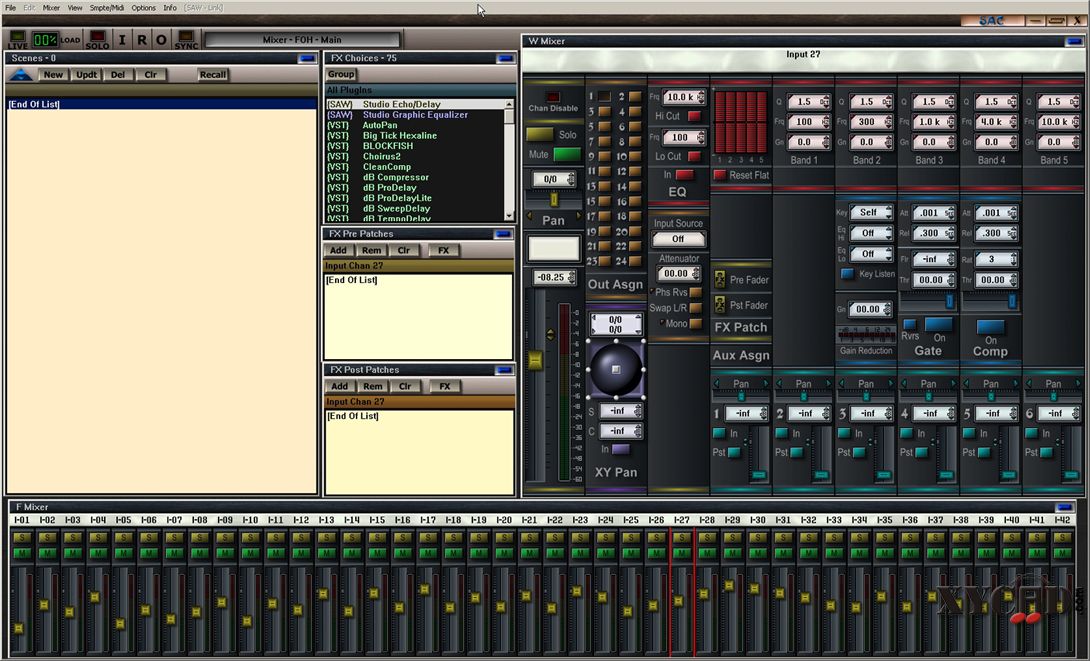Open the Group selector in FX Choices
Image resolution: width=1090 pixels, height=661 pixels.
[341, 74]
